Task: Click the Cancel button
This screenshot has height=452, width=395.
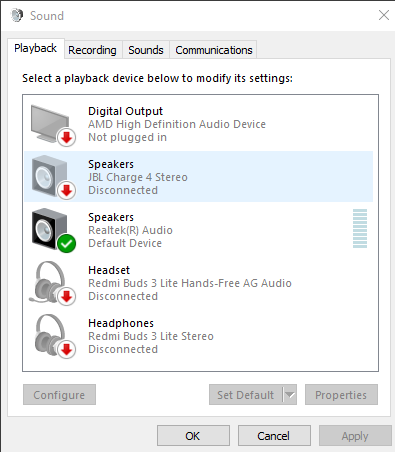Action: tap(274, 436)
